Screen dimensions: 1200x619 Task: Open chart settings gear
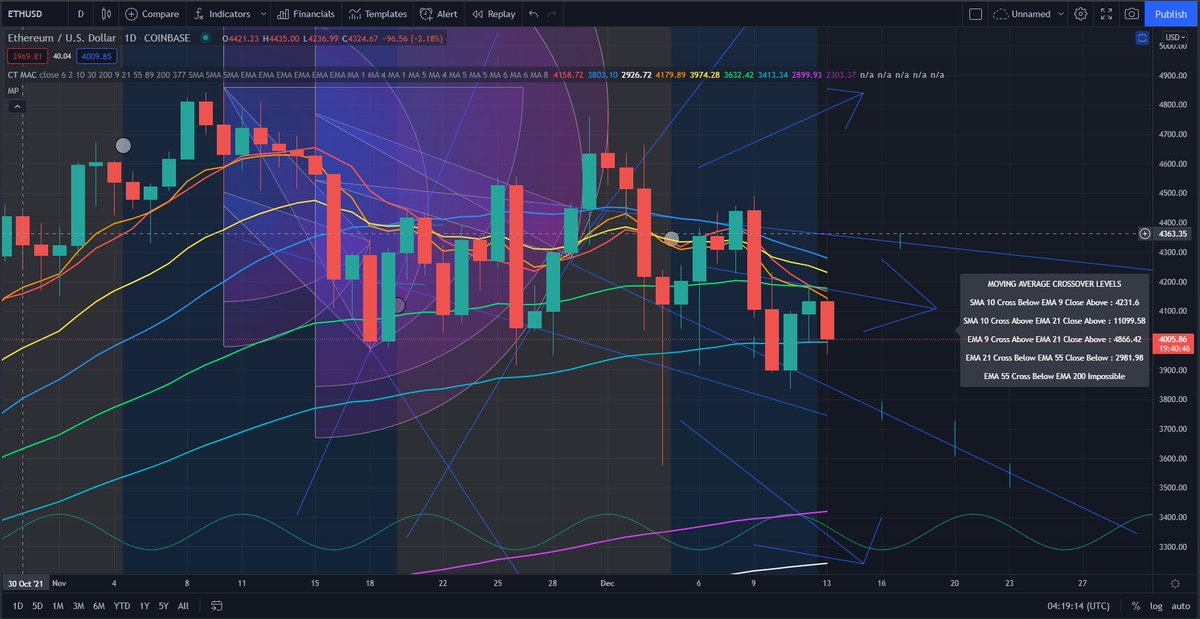(1080, 14)
